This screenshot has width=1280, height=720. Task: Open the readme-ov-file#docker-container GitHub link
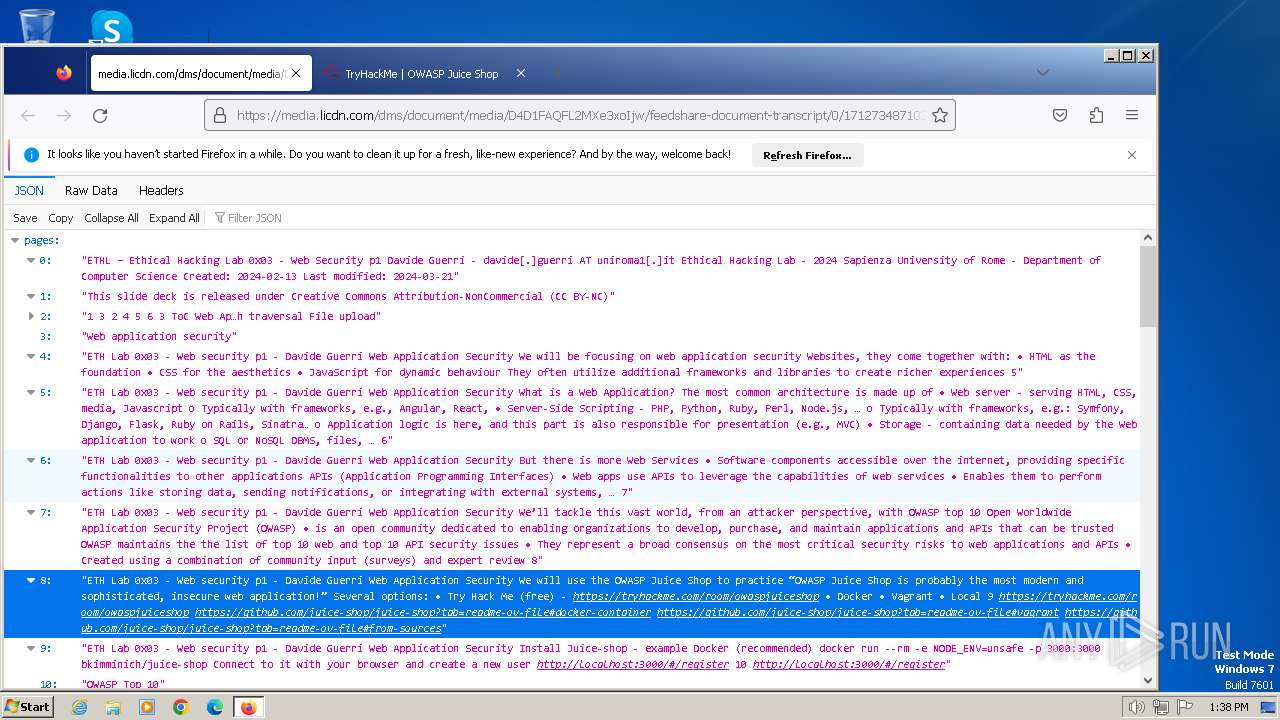422,612
